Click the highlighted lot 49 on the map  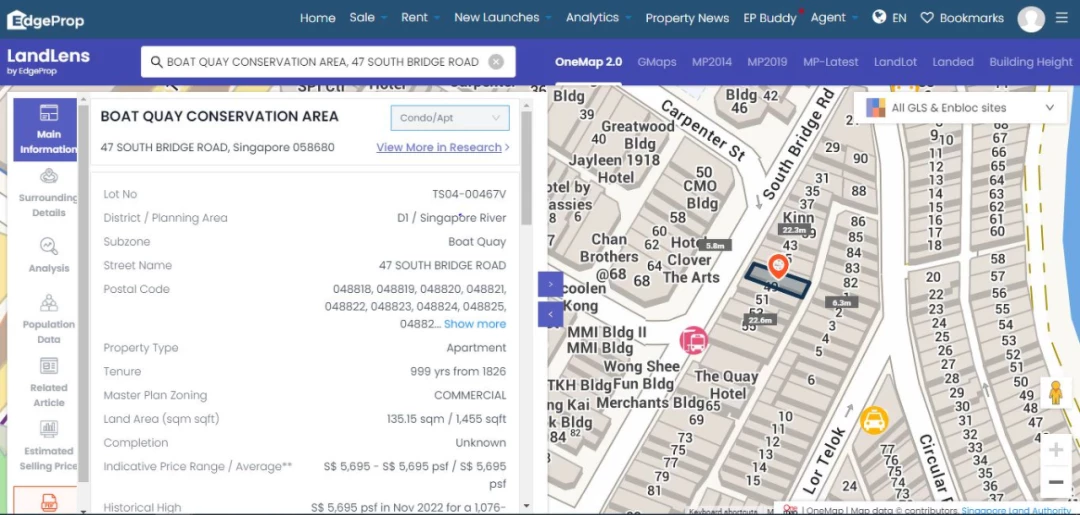(777, 281)
